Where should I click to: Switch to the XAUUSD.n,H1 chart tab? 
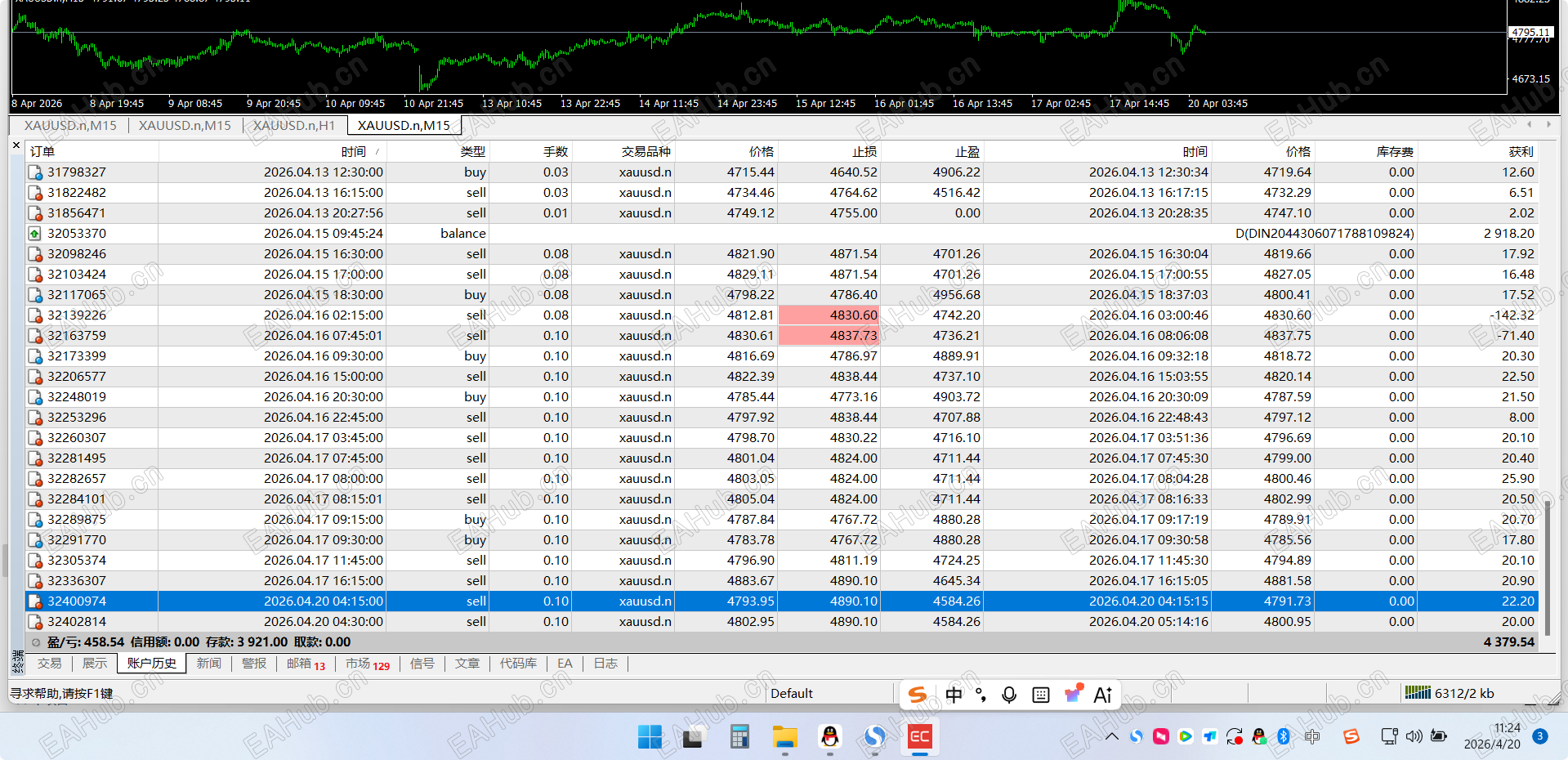[294, 125]
